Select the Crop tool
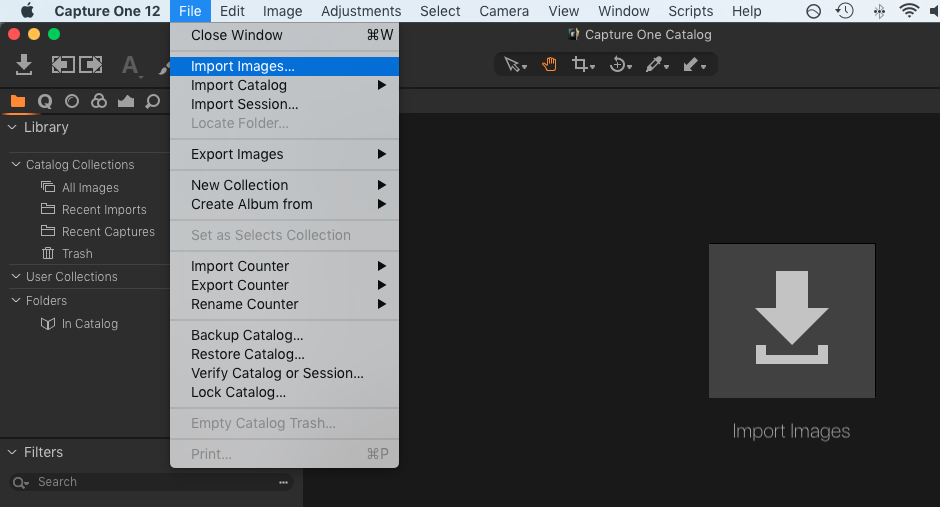940x507 pixels. [581, 65]
